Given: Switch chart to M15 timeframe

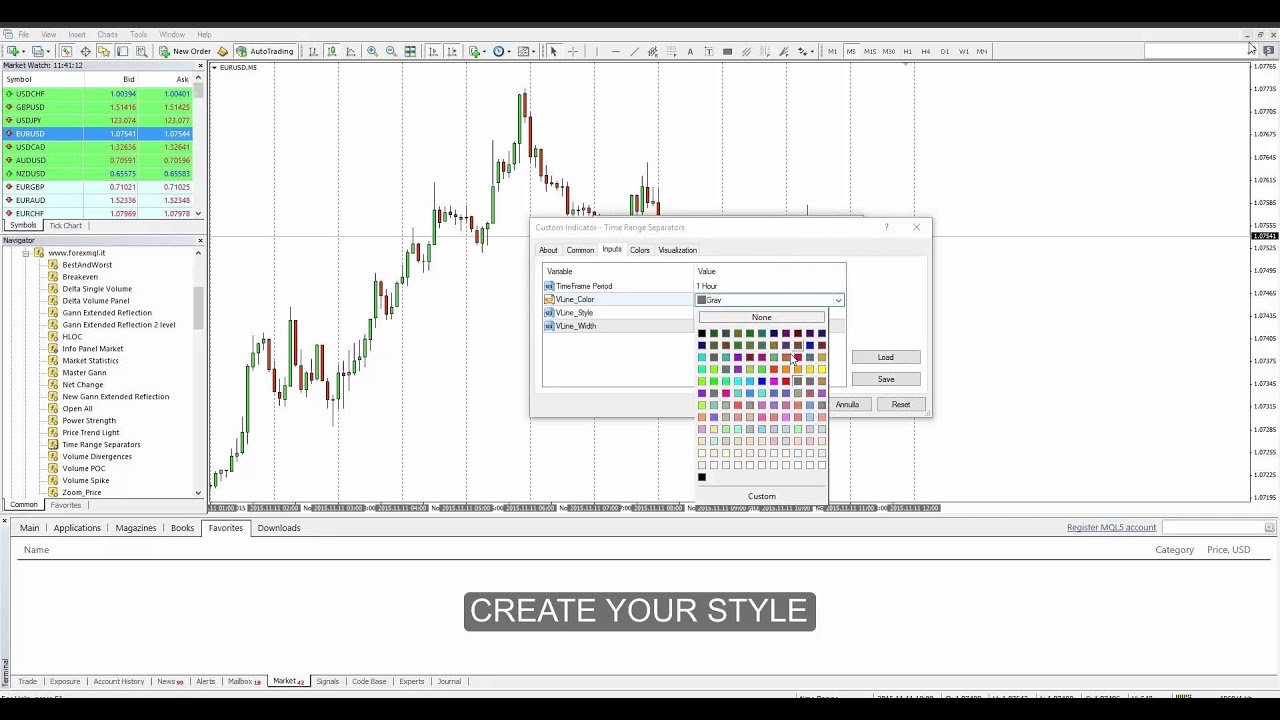Looking at the screenshot, I should click(x=870, y=51).
